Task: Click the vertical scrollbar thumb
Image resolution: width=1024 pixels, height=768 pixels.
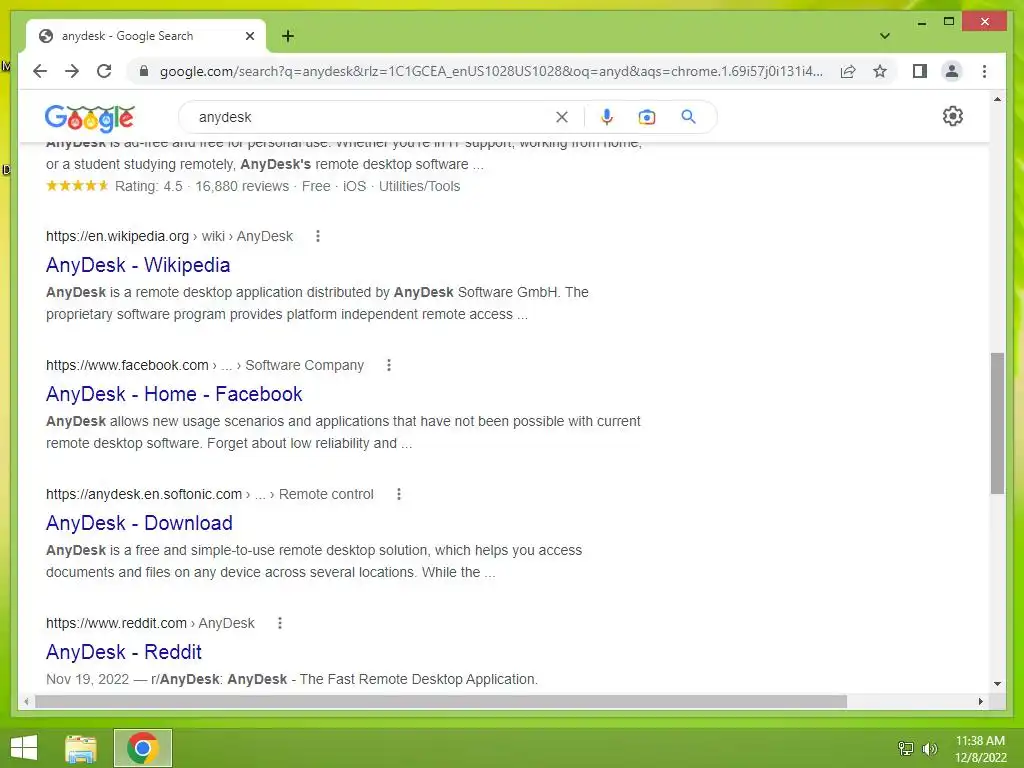Action: pyautogui.click(x=997, y=423)
